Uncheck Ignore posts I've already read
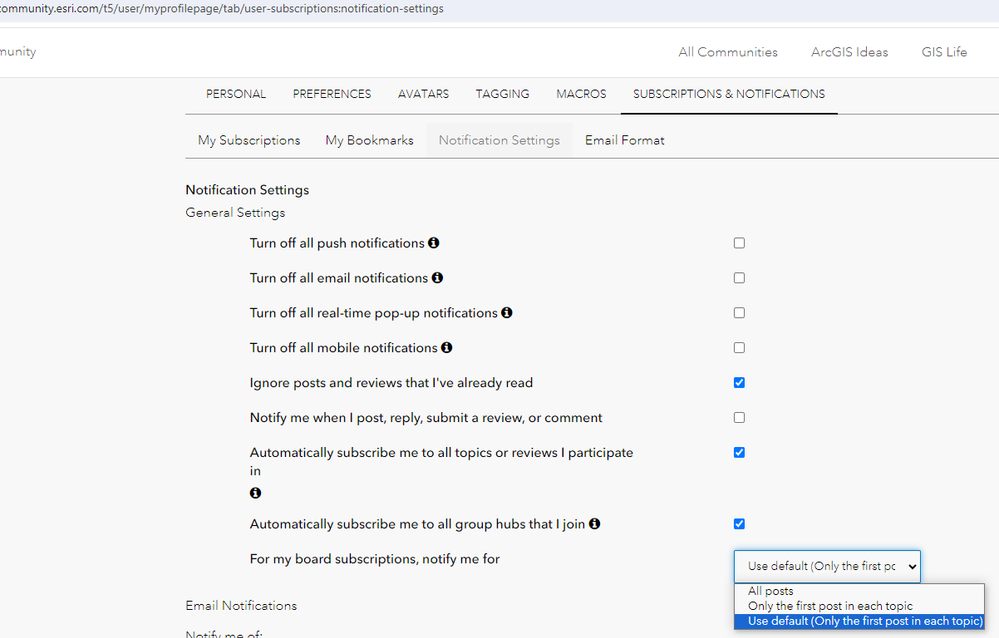The height and width of the screenshot is (638, 999). 739,382
